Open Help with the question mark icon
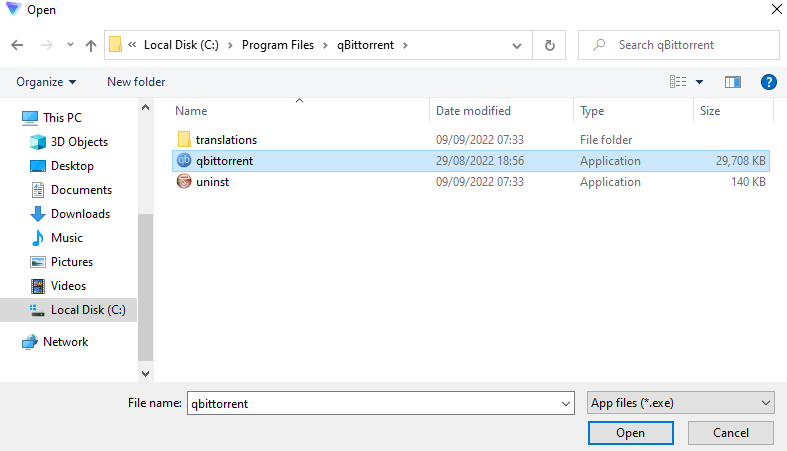 click(768, 82)
